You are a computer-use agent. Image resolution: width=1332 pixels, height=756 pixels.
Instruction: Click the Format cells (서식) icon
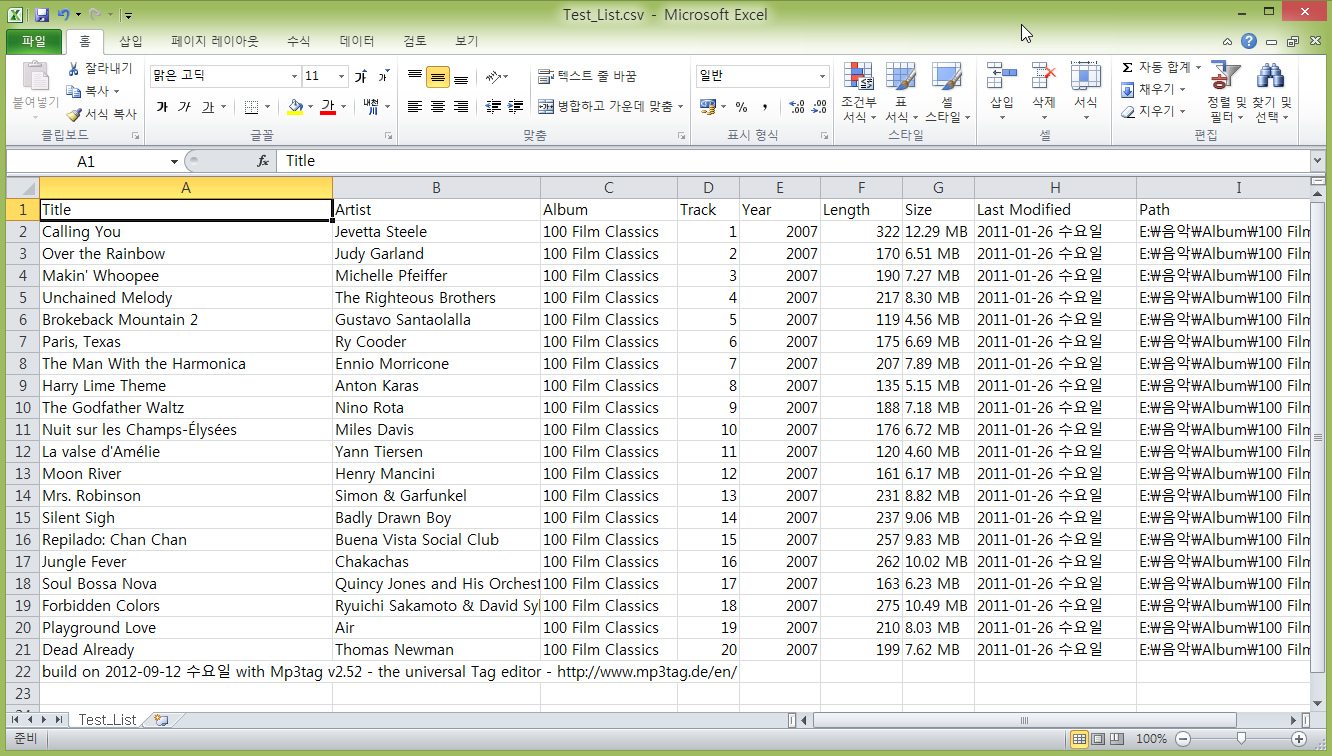pyautogui.click(x=1086, y=77)
